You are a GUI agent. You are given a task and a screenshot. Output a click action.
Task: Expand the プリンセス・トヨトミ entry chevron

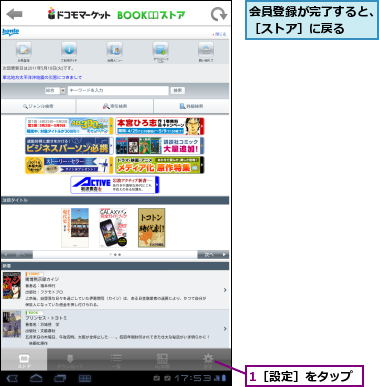(225, 329)
